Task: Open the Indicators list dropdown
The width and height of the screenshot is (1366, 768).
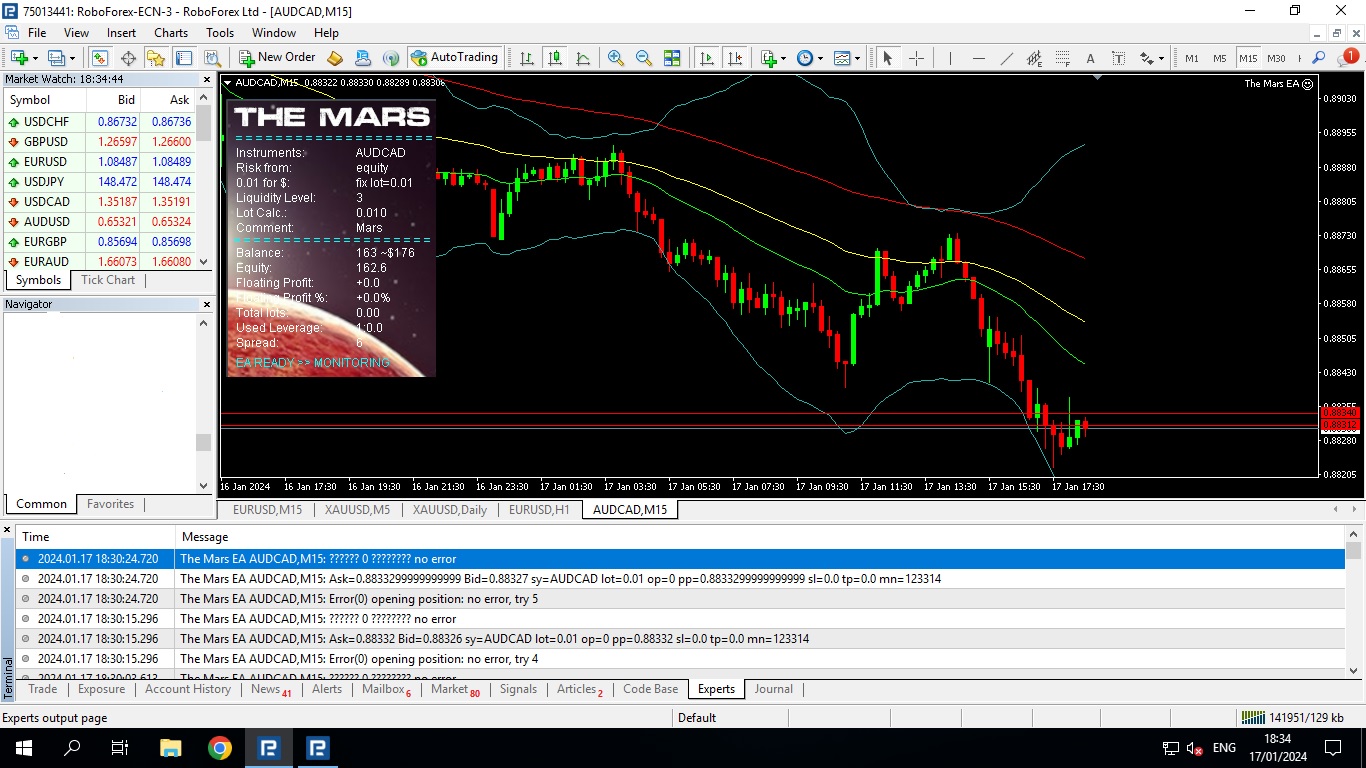Action: (772, 58)
